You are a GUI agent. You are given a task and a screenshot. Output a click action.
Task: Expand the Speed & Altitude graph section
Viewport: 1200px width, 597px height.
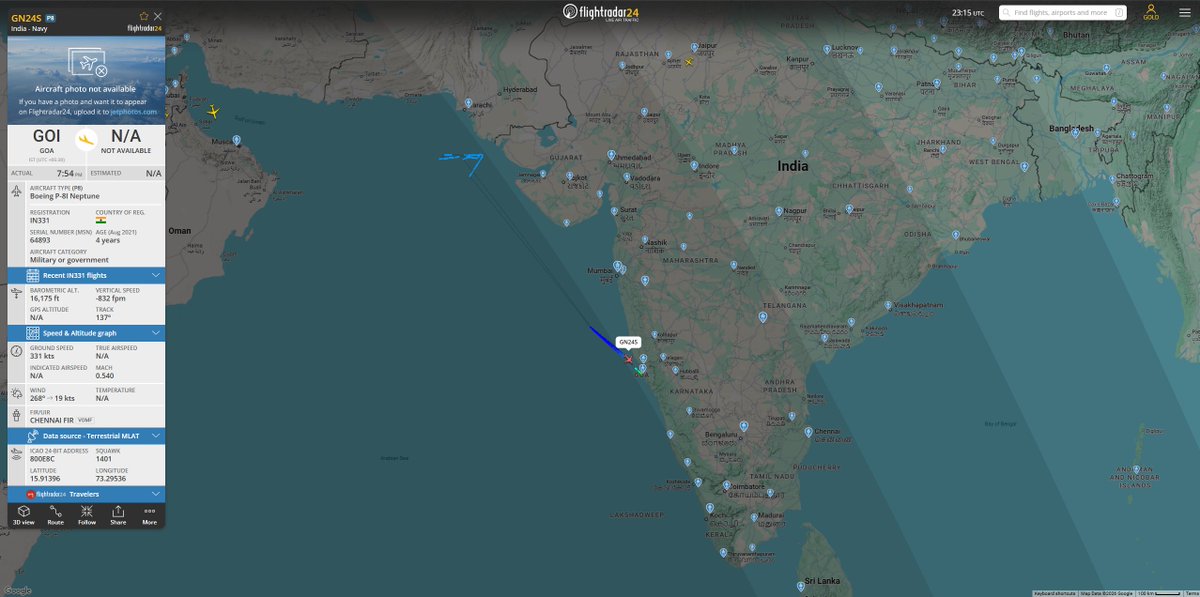tap(86, 333)
